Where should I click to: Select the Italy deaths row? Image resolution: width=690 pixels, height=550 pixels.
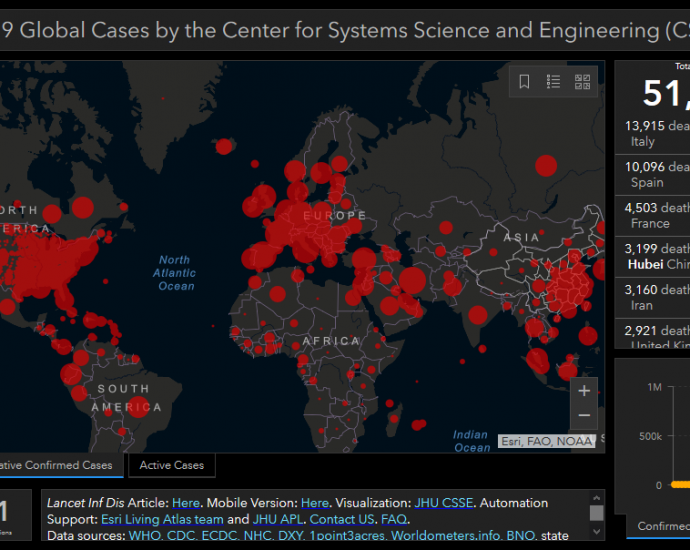point(652,134)
